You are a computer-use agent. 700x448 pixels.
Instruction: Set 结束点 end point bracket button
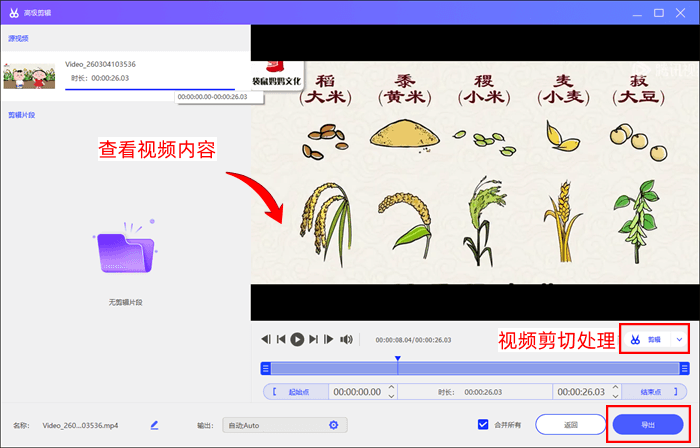pyautogui.click(x=654, y=392)
